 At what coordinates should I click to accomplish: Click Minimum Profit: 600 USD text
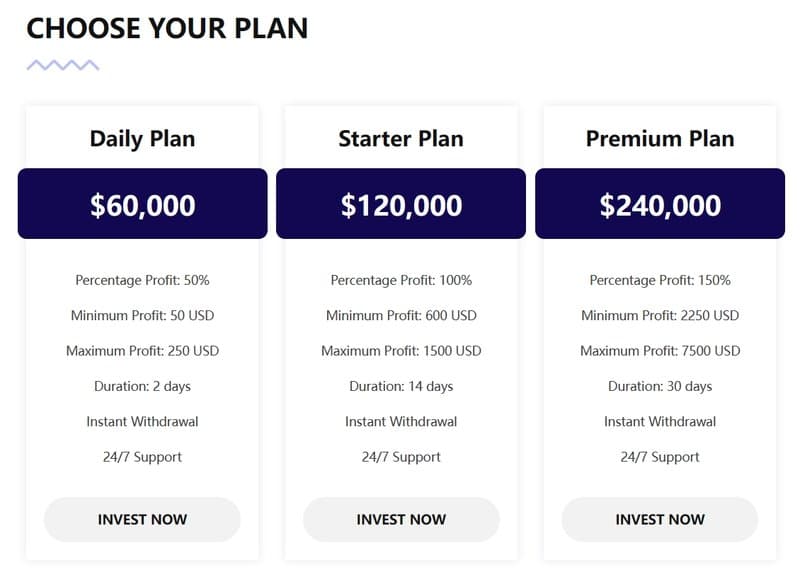coord(401,315)
